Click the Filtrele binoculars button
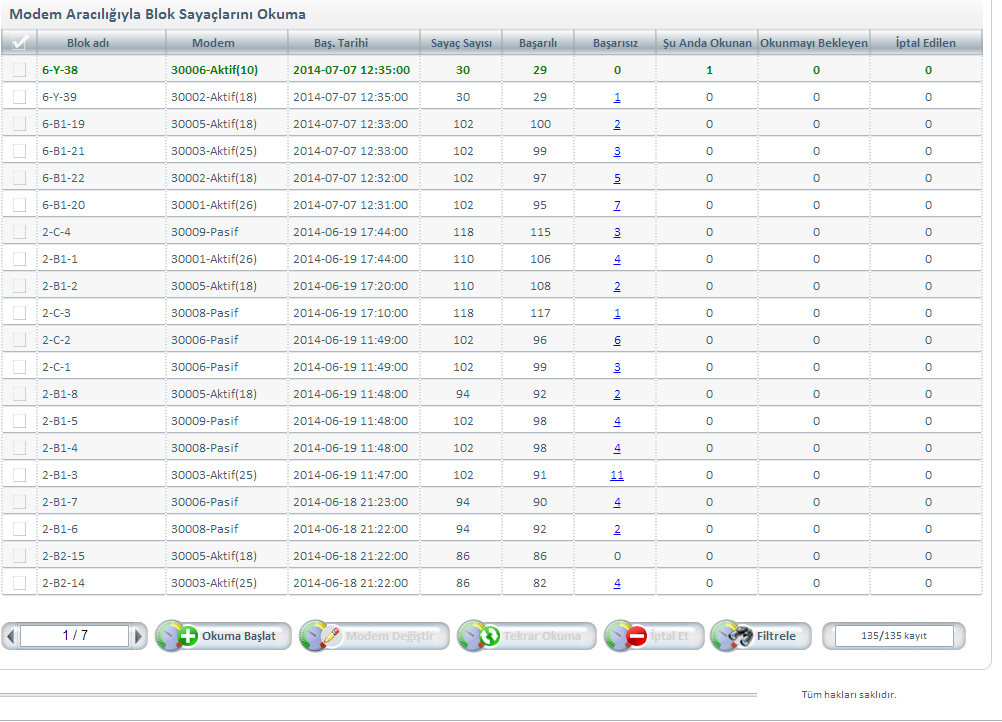 coord(760,636)
